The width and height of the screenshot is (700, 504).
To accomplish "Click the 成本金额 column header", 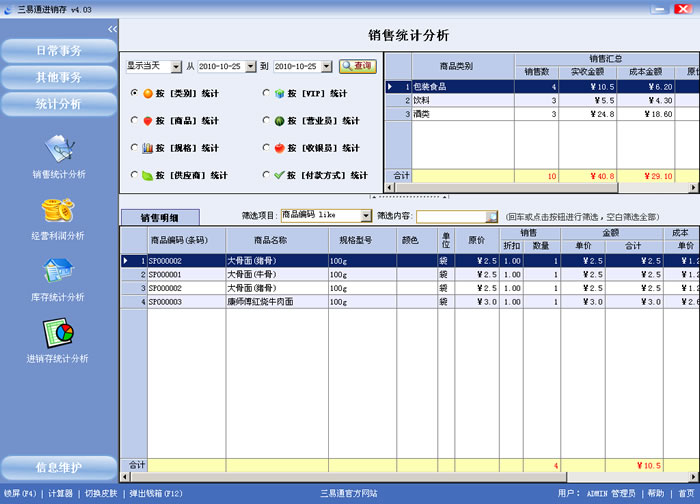I will [646, 72].
